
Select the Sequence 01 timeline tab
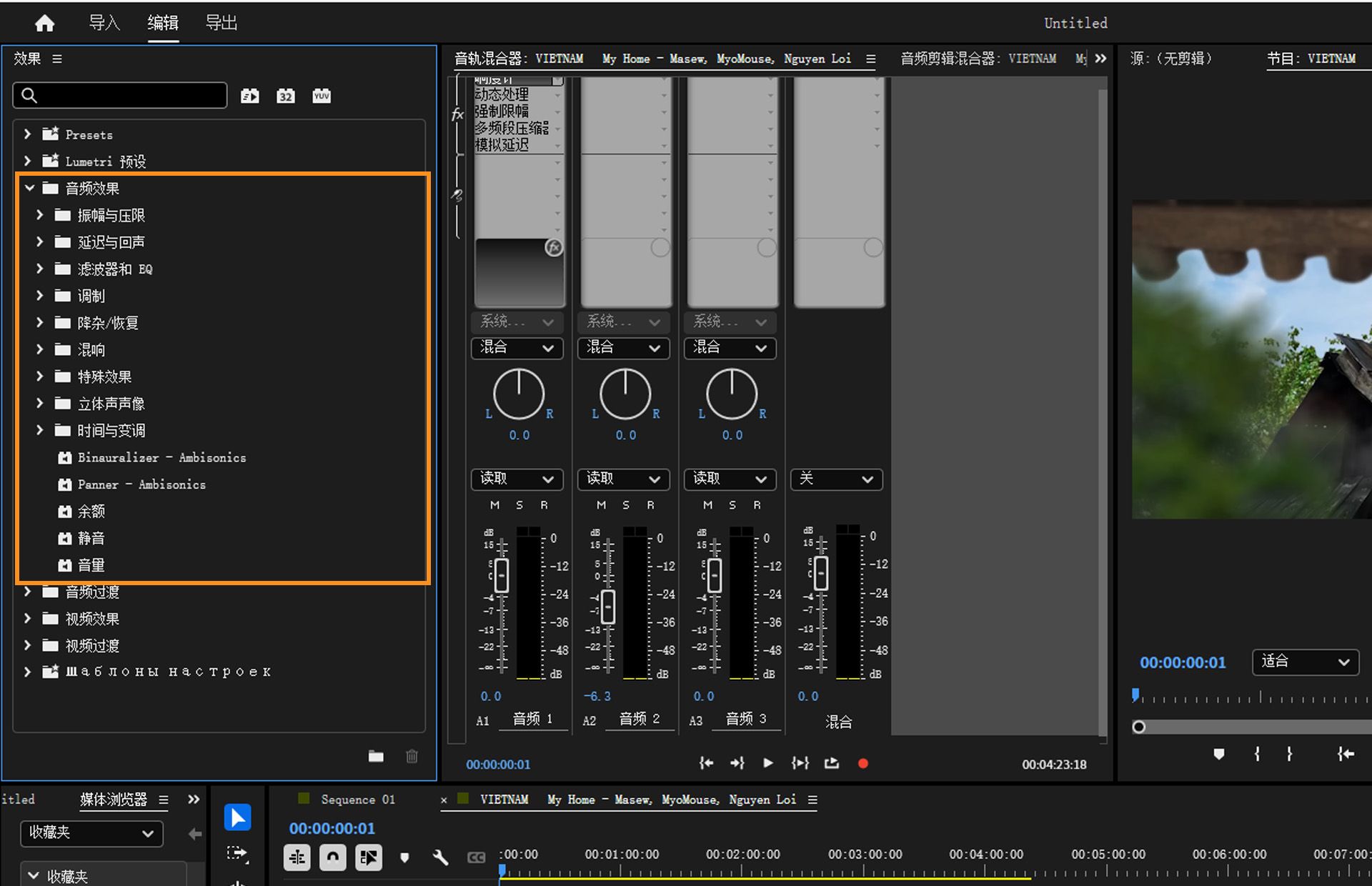pyautogui.click(x=357, y=800)
